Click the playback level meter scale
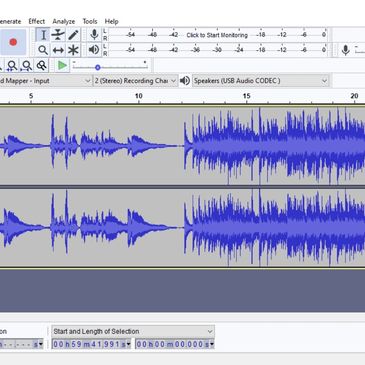 tap(217, 50)
